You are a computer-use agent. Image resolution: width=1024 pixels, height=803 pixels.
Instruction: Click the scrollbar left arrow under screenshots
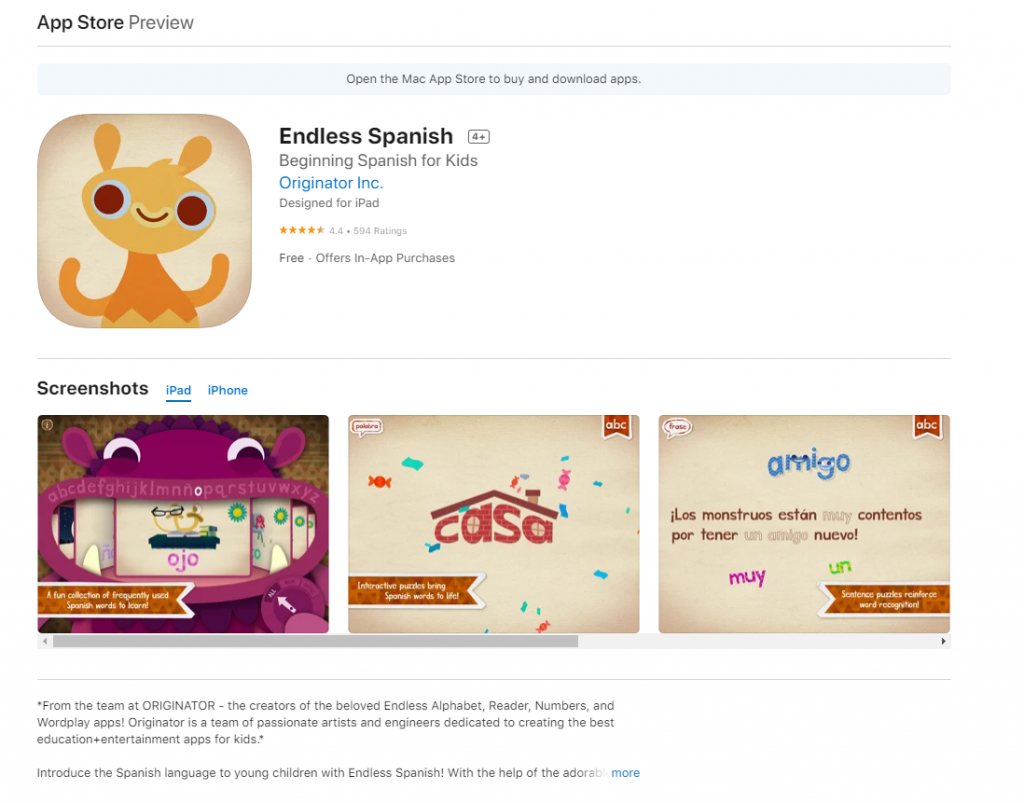[44, 641]
